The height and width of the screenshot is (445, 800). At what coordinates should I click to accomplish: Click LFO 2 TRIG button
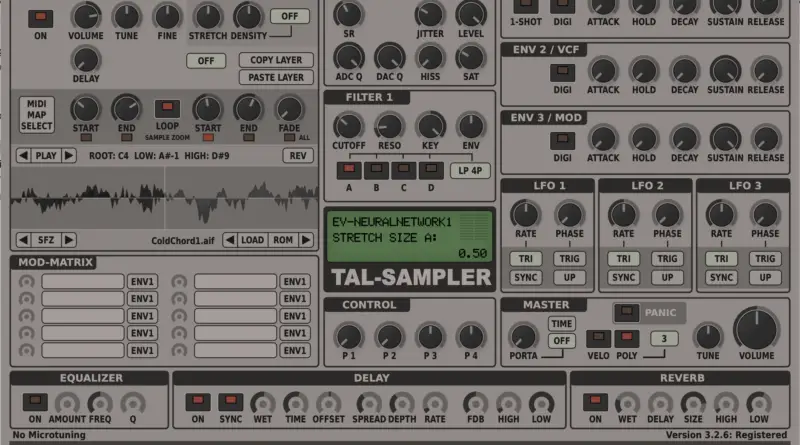click(x=667, y=259)
